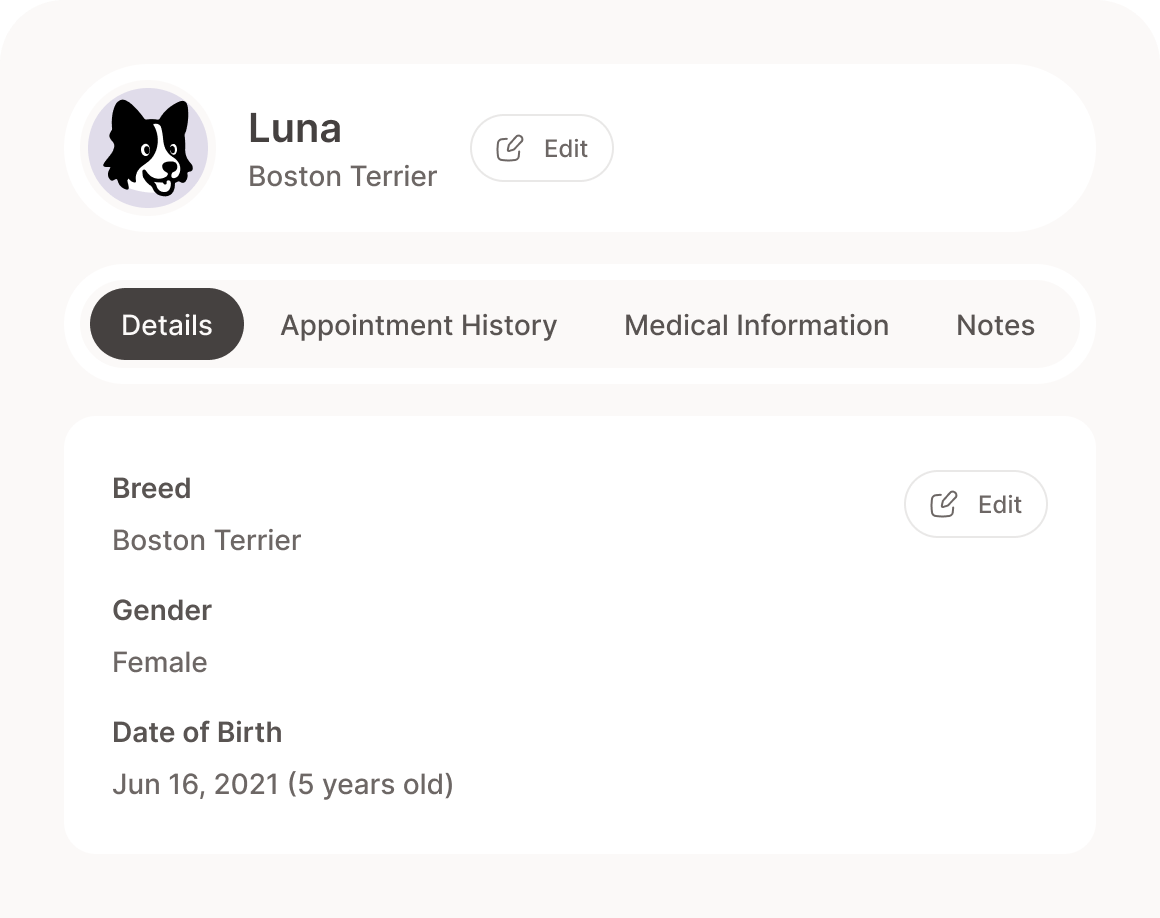Select the Details tab
Image resolution: width=1160 pixels, height=918 pixels.
click(166, 324)
